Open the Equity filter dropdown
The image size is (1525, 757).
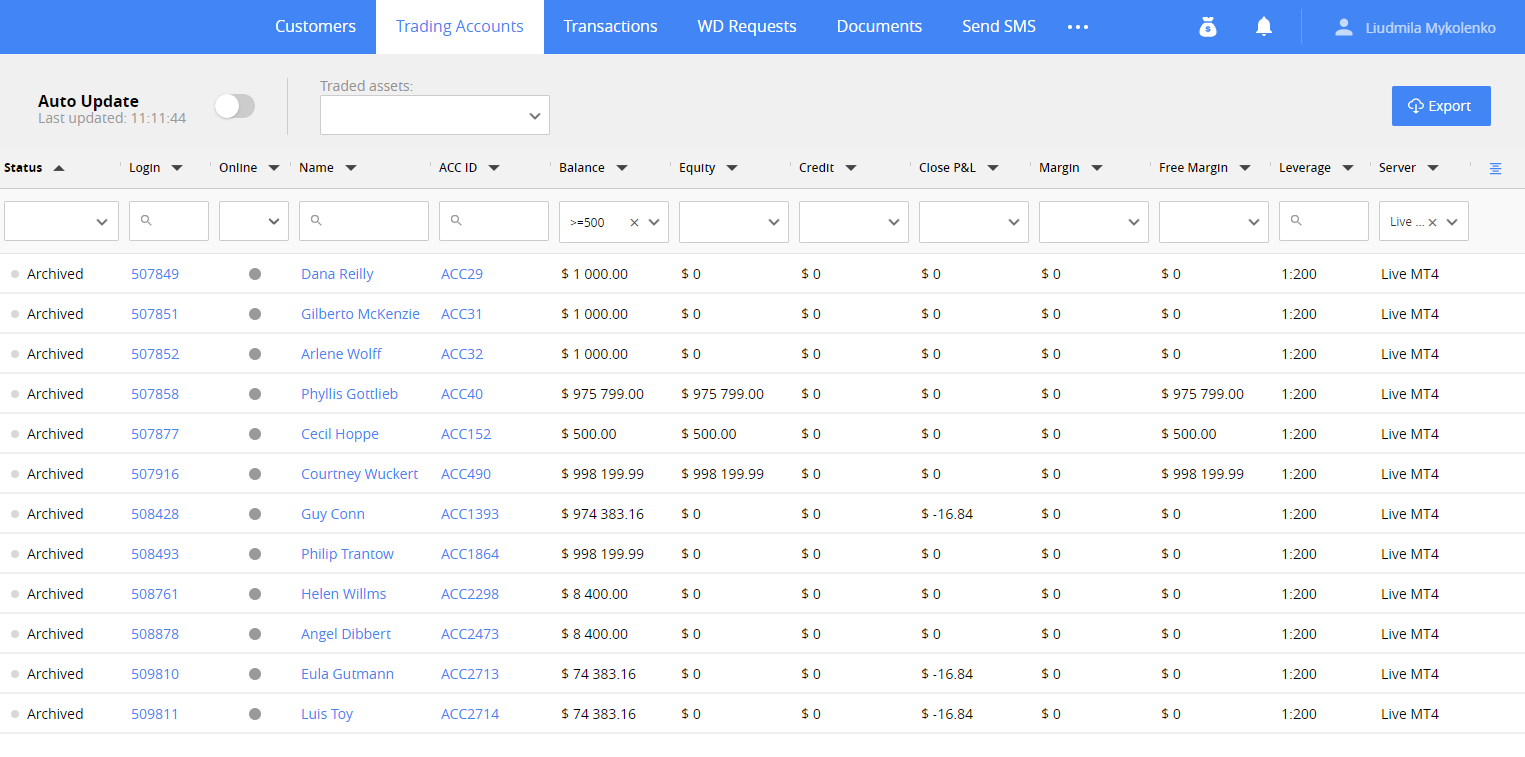(733, 222)
